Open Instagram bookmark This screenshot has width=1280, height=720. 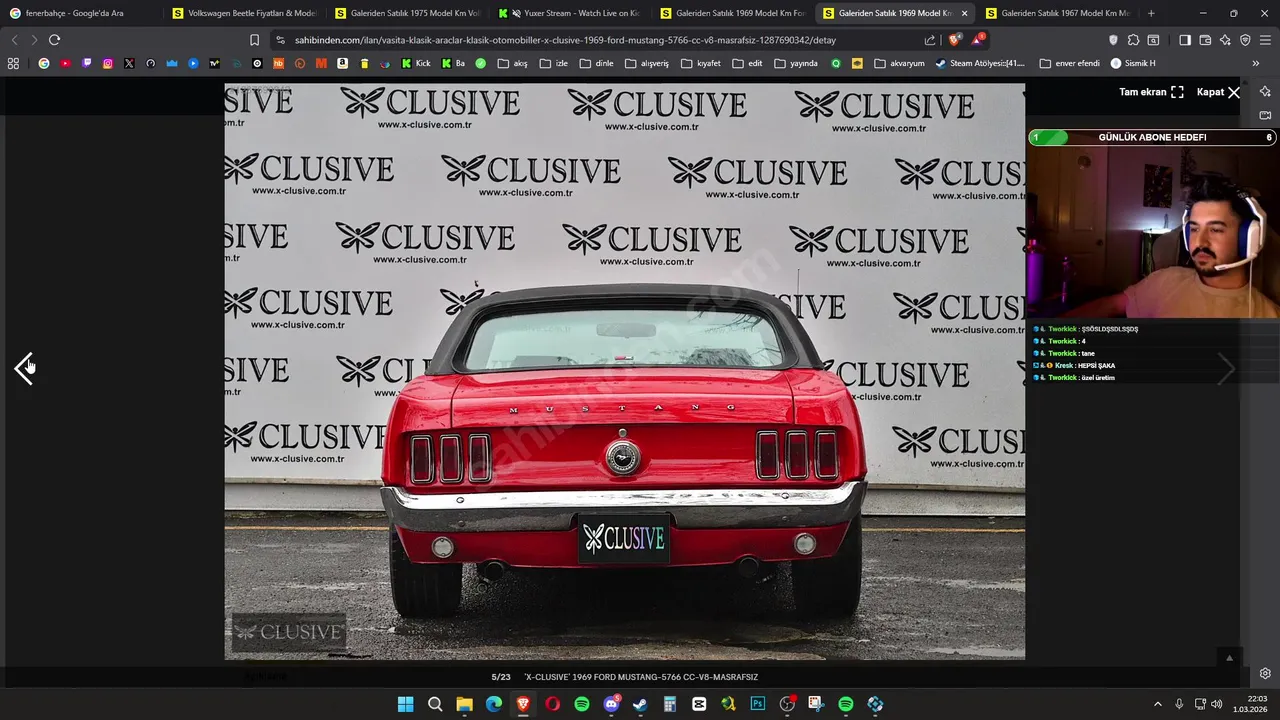[108, 63]
